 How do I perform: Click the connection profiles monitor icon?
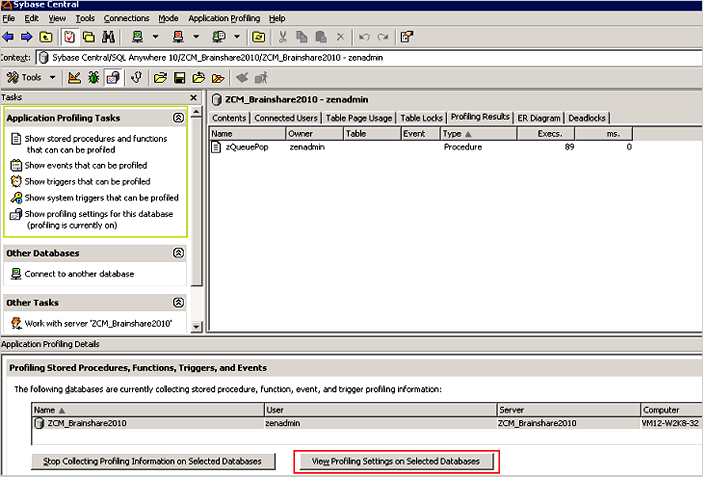219,37
